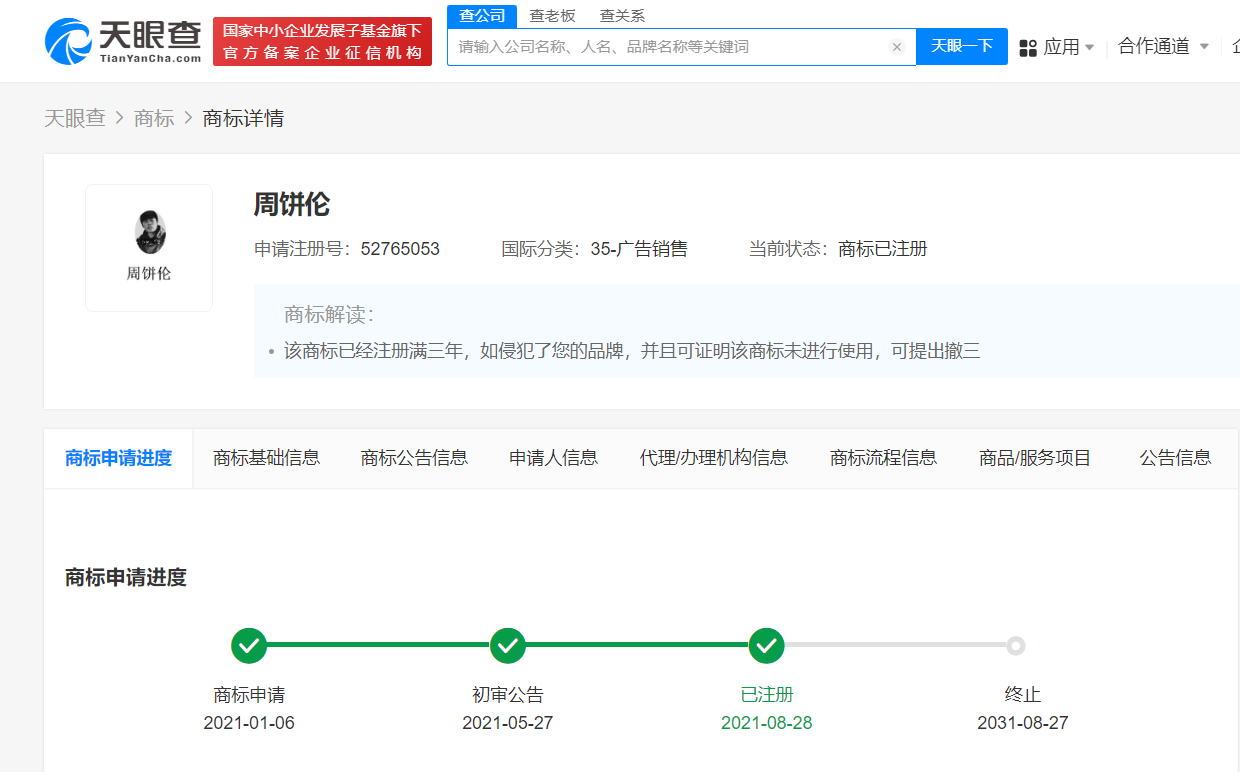The height and width of the screenshot is (772, 1240).
Task: Click the registered green checkmark step
Action: pos(767,646)
